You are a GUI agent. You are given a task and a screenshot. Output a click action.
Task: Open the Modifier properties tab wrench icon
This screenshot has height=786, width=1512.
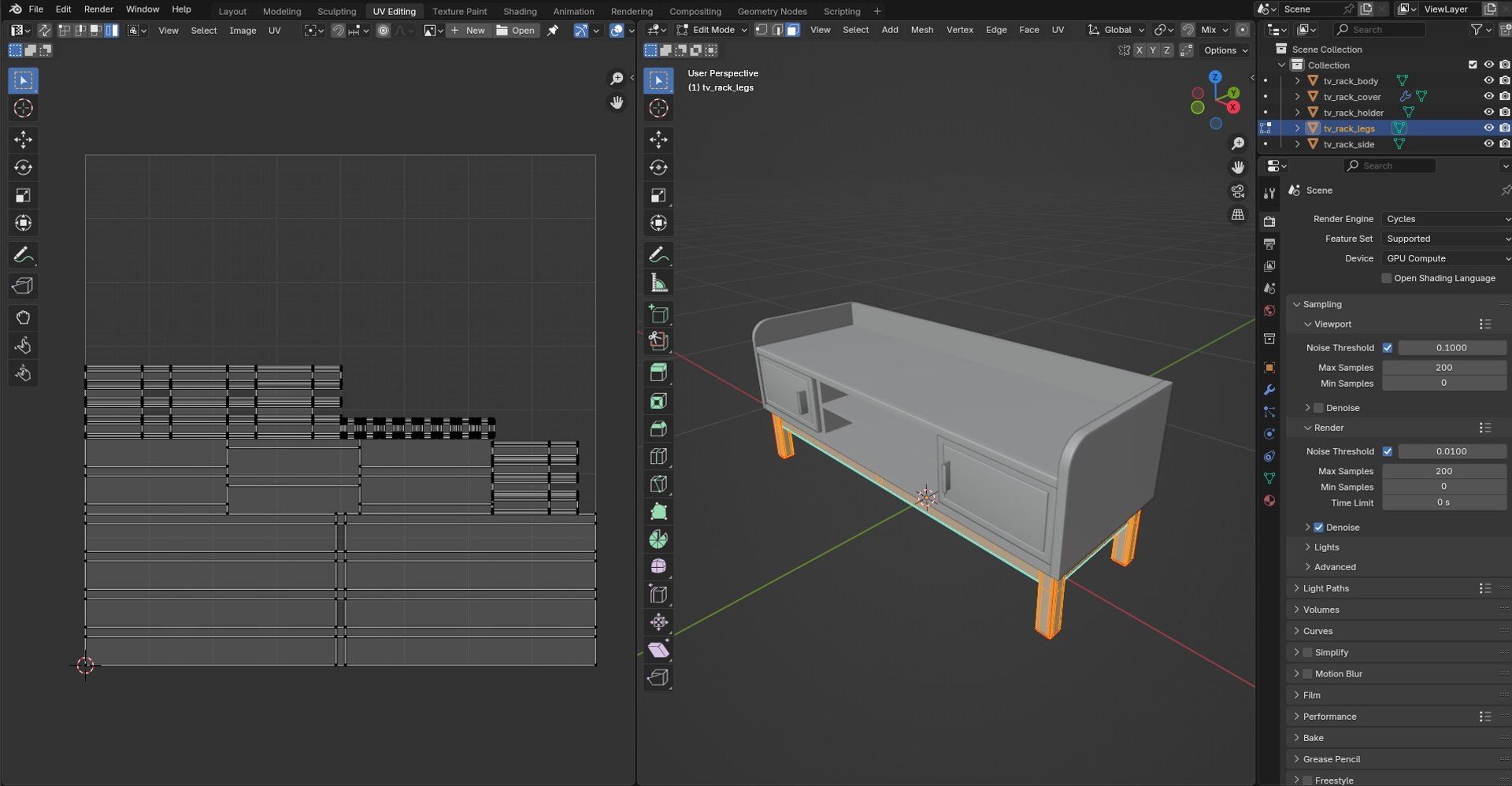[x=1269, y=390]
